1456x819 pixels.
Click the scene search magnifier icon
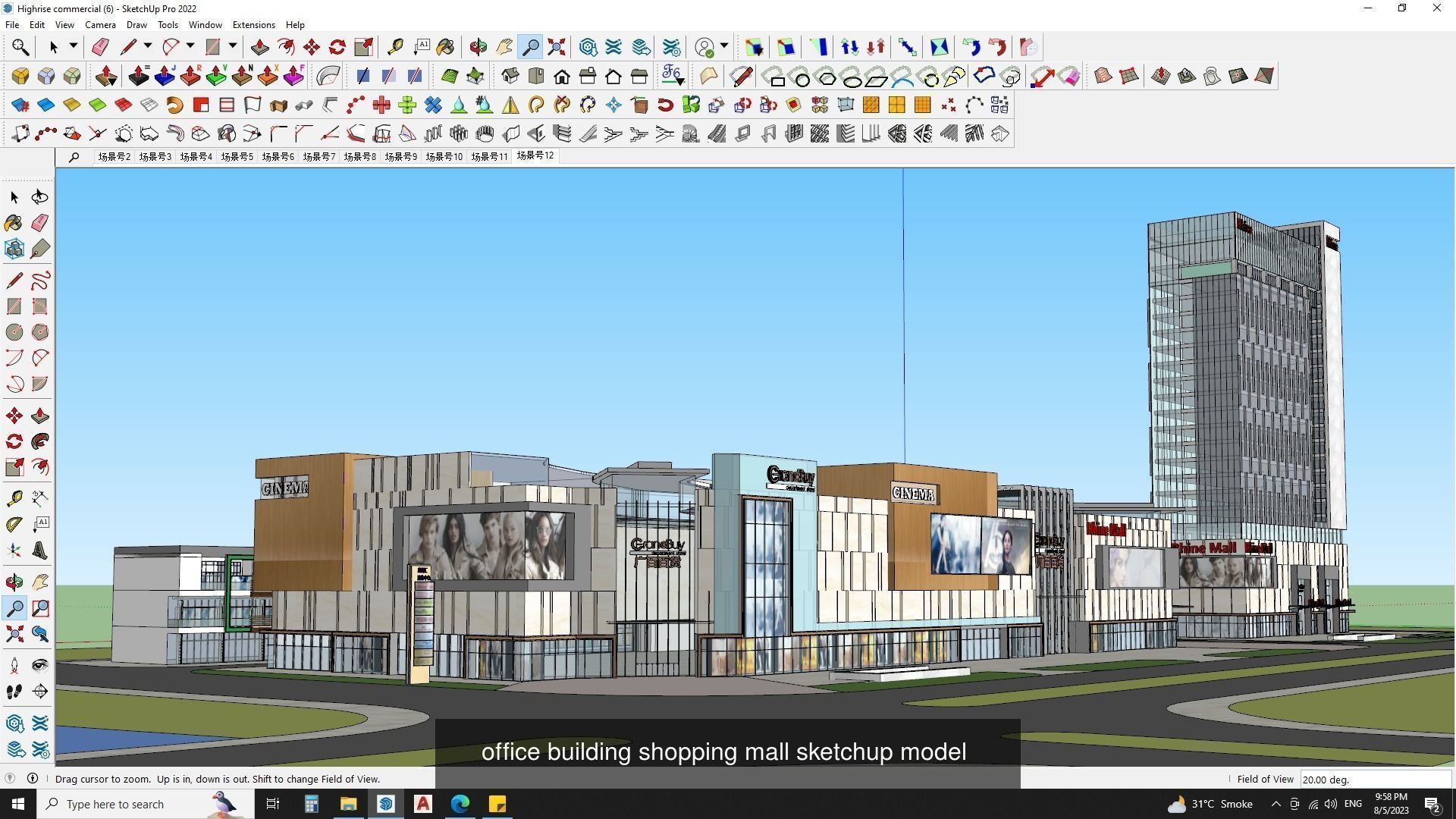coord(74,157)
